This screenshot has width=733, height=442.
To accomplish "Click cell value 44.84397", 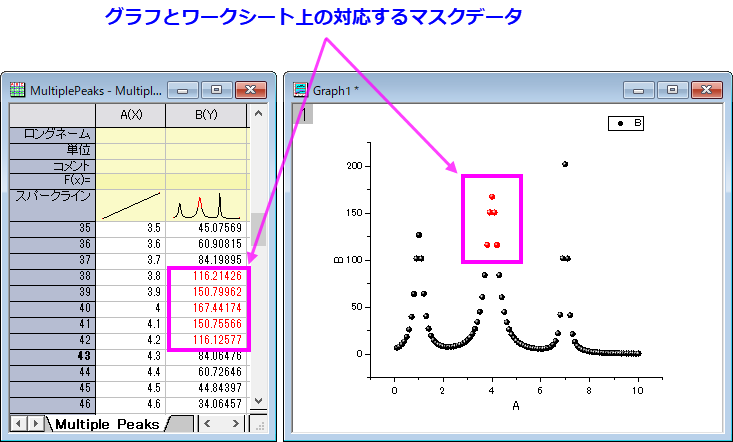I will [x=220, y=388].
